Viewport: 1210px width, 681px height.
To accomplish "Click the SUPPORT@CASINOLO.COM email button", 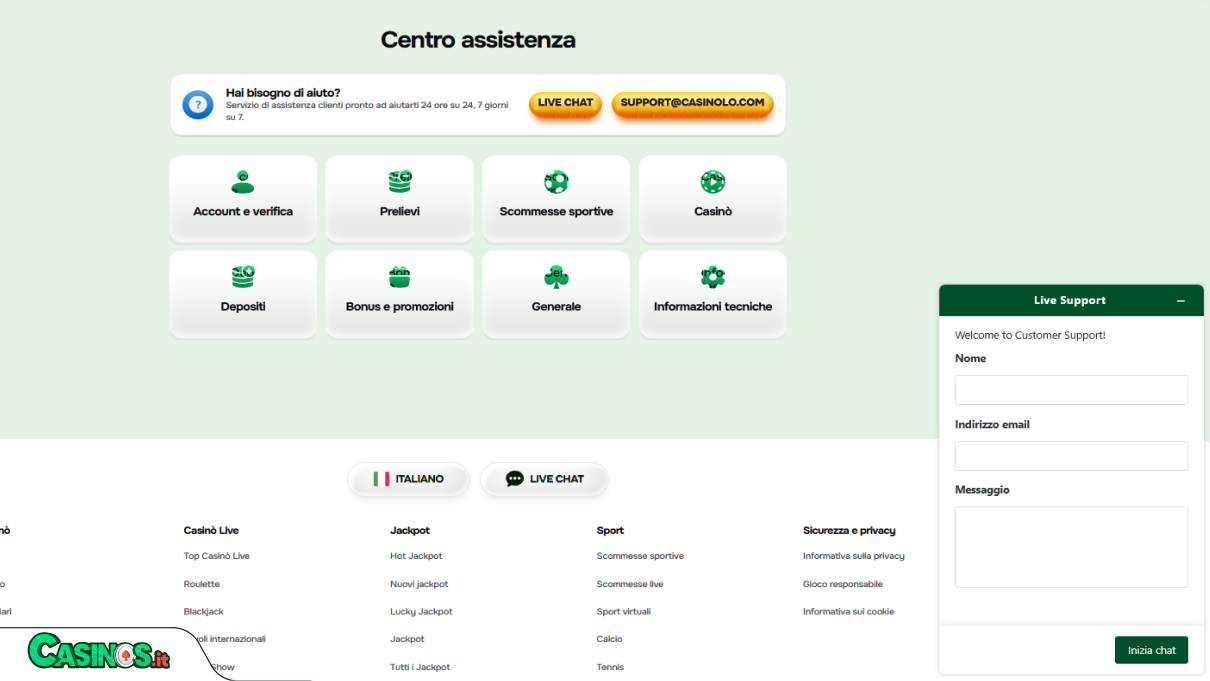I will click(692, 103).
